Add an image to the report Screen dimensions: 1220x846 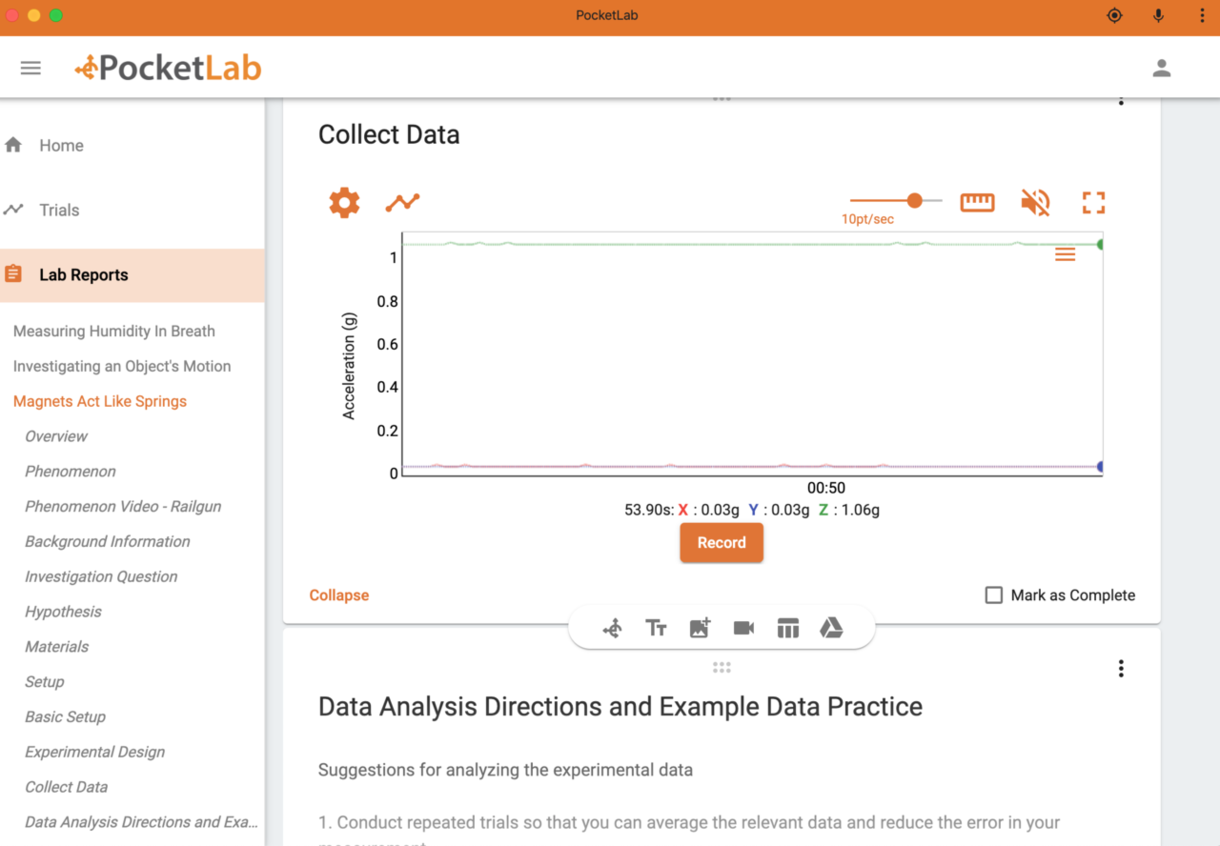tap(699, 628)
